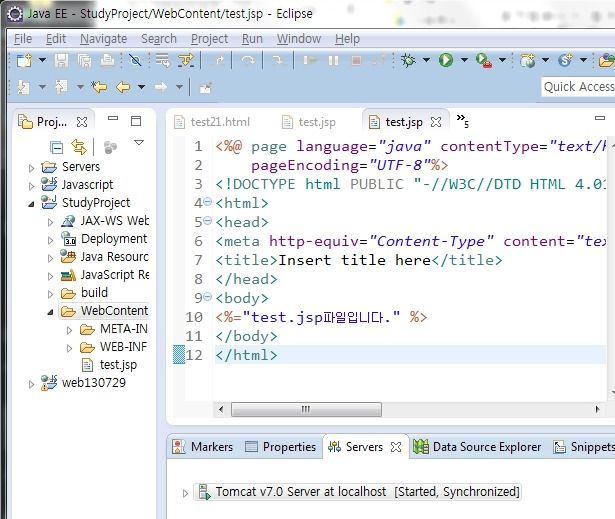Viewport: 615px width, 519px height.
Task: Click the Terminate (stop) icon
Action: pos(356,60)
